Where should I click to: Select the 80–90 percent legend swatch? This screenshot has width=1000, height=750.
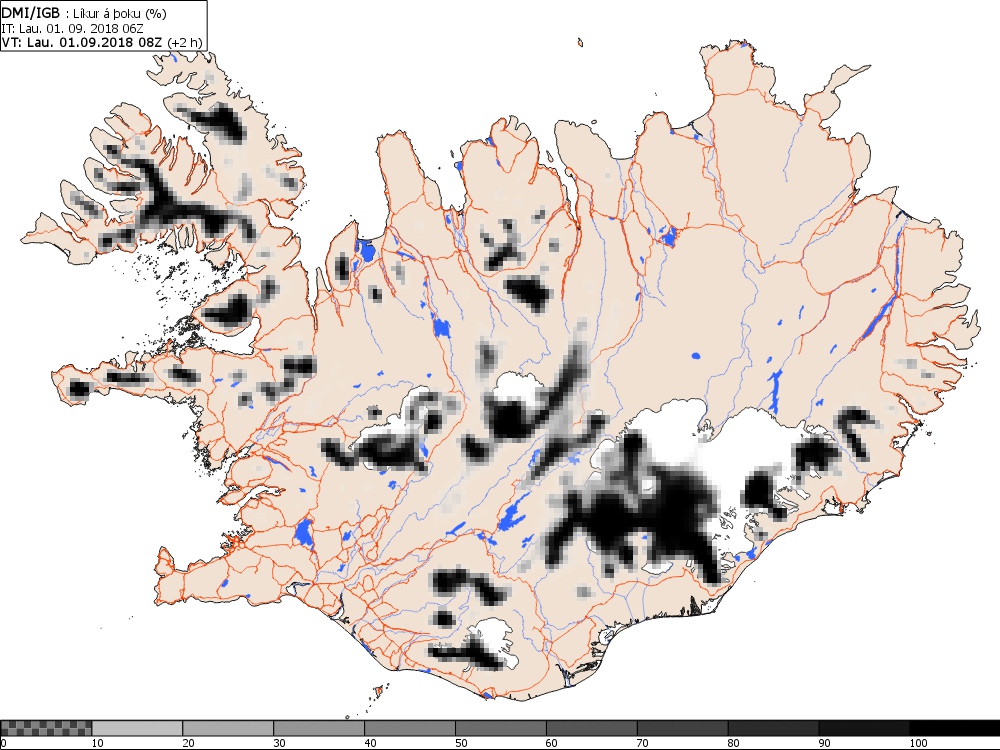tap(773, 728)
